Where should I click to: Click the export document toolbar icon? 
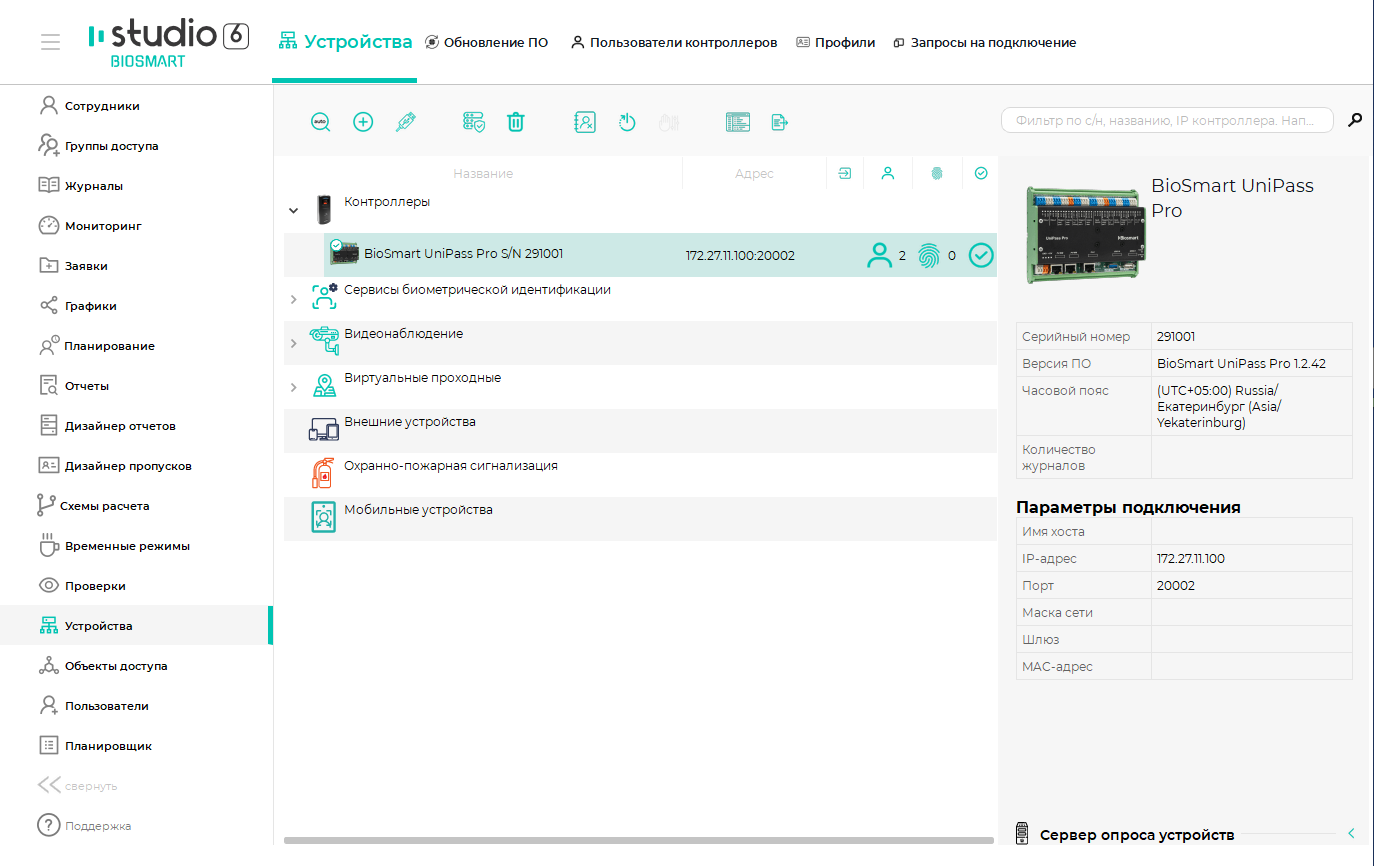pos(780,122)
